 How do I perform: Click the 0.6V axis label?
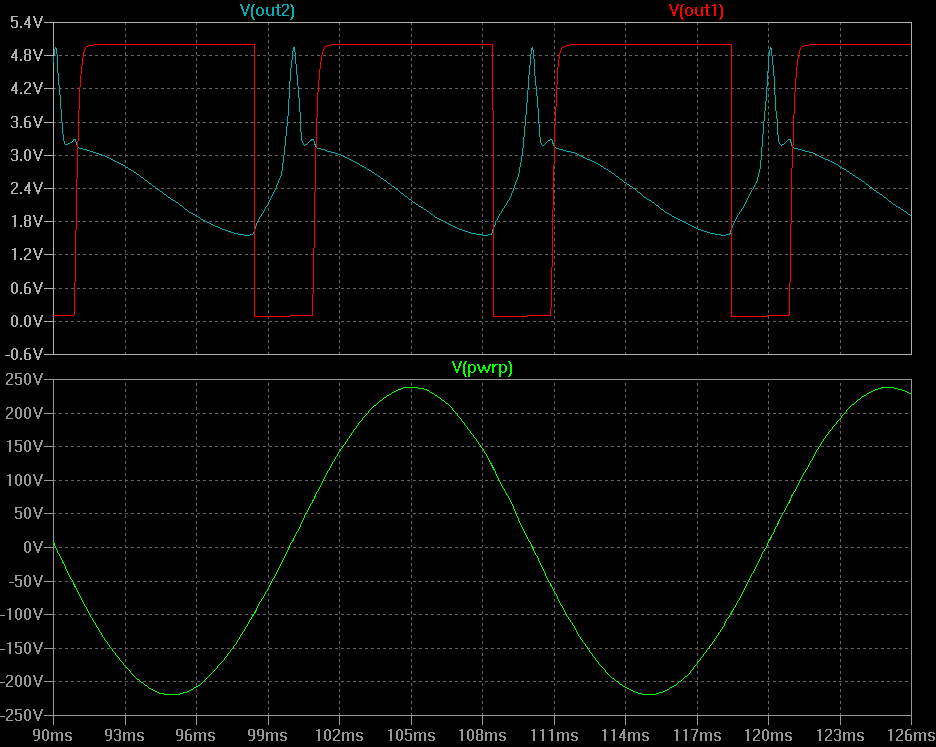(27, 288)
